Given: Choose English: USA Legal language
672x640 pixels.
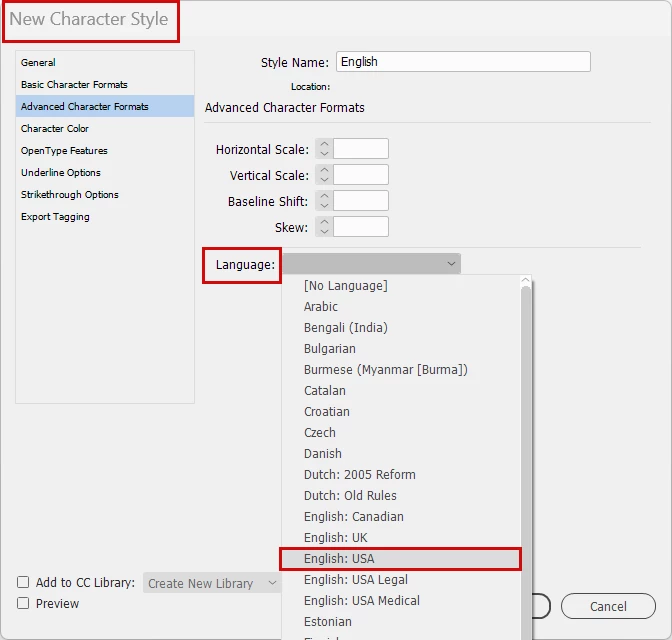Looking at the screenshot, I should pos(401,580).
